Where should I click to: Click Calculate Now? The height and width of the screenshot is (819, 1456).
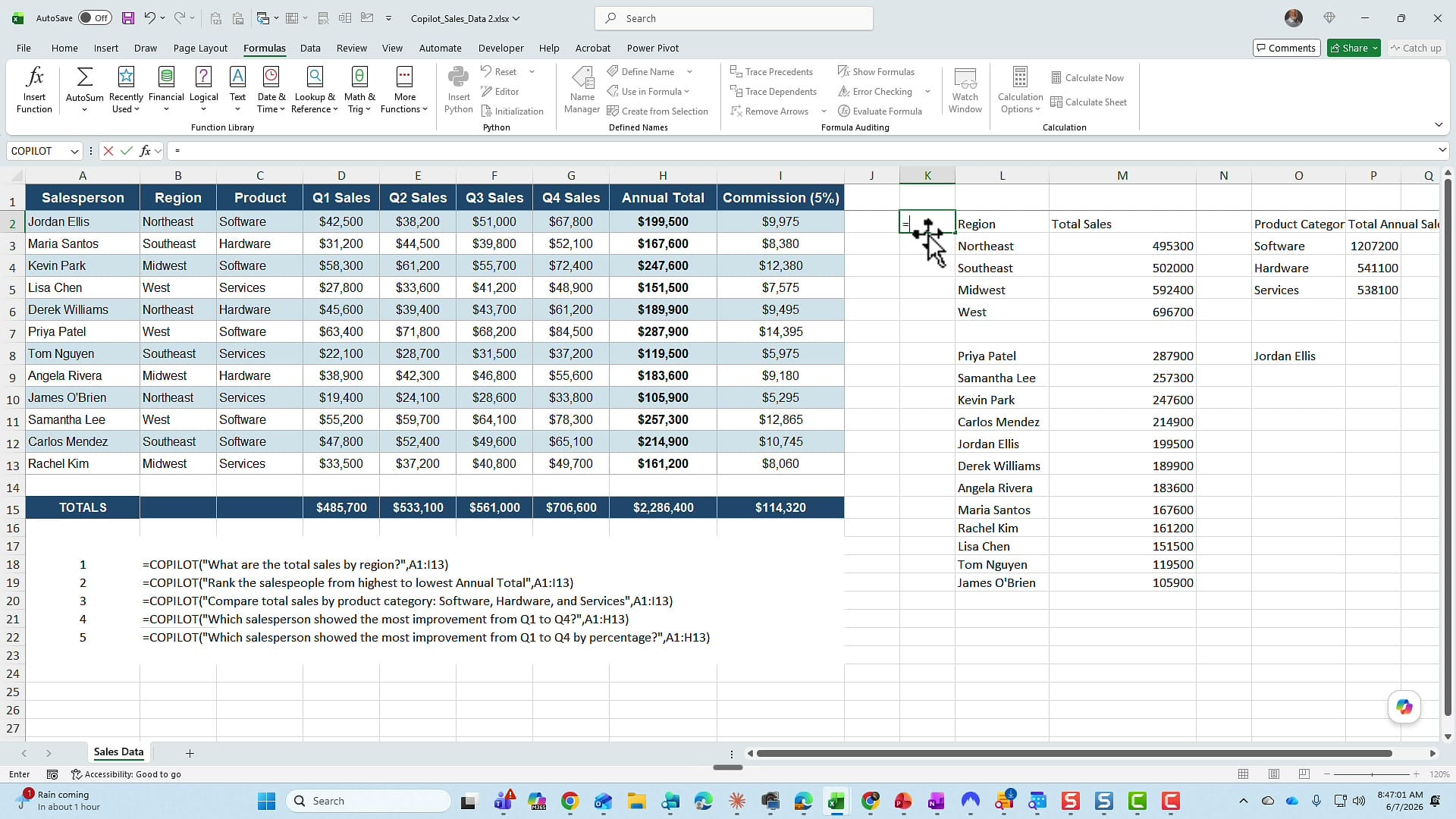click(x=1087, y=77)
